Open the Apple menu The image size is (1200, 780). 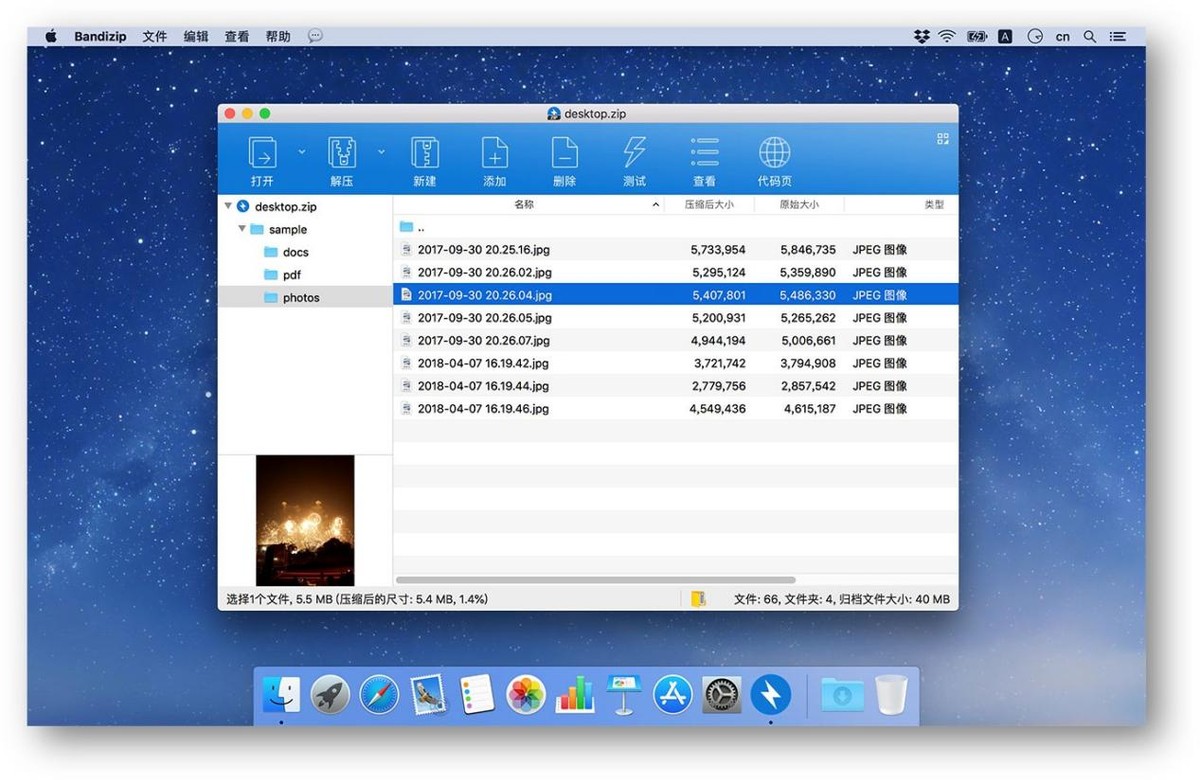[50, 36]
